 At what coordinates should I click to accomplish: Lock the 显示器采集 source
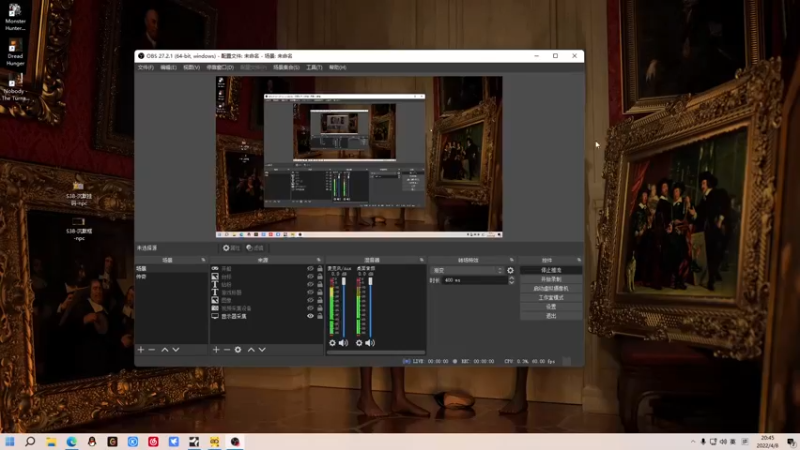(x=320, y=316)
